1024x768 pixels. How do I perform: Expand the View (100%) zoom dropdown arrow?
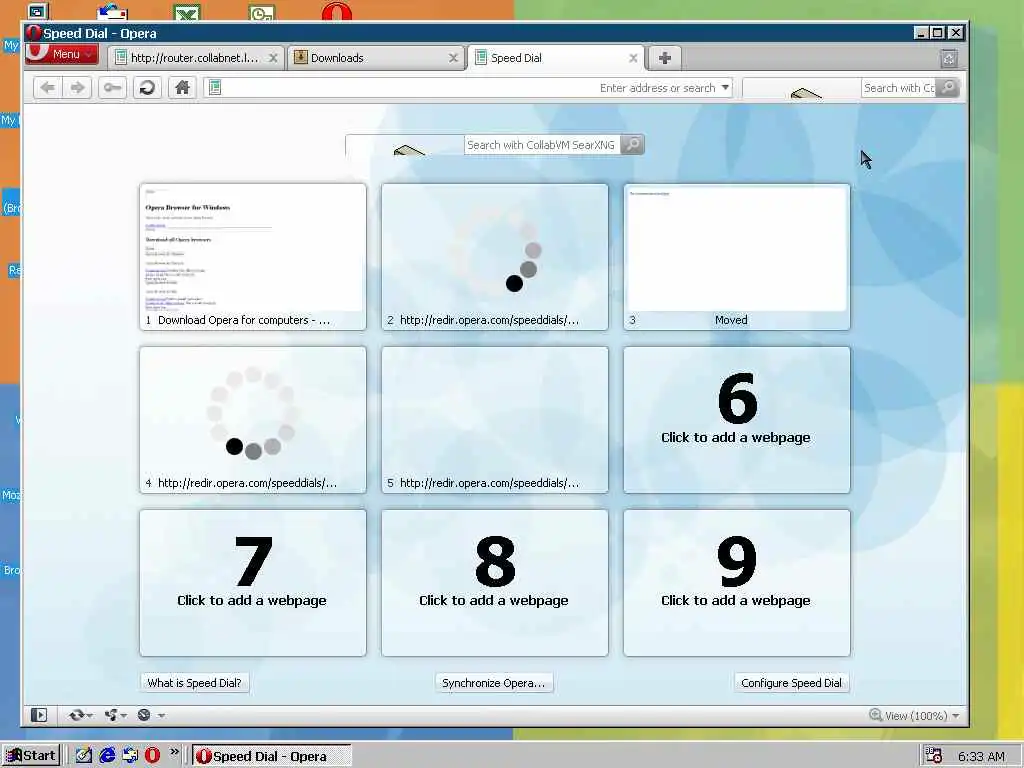955,716
